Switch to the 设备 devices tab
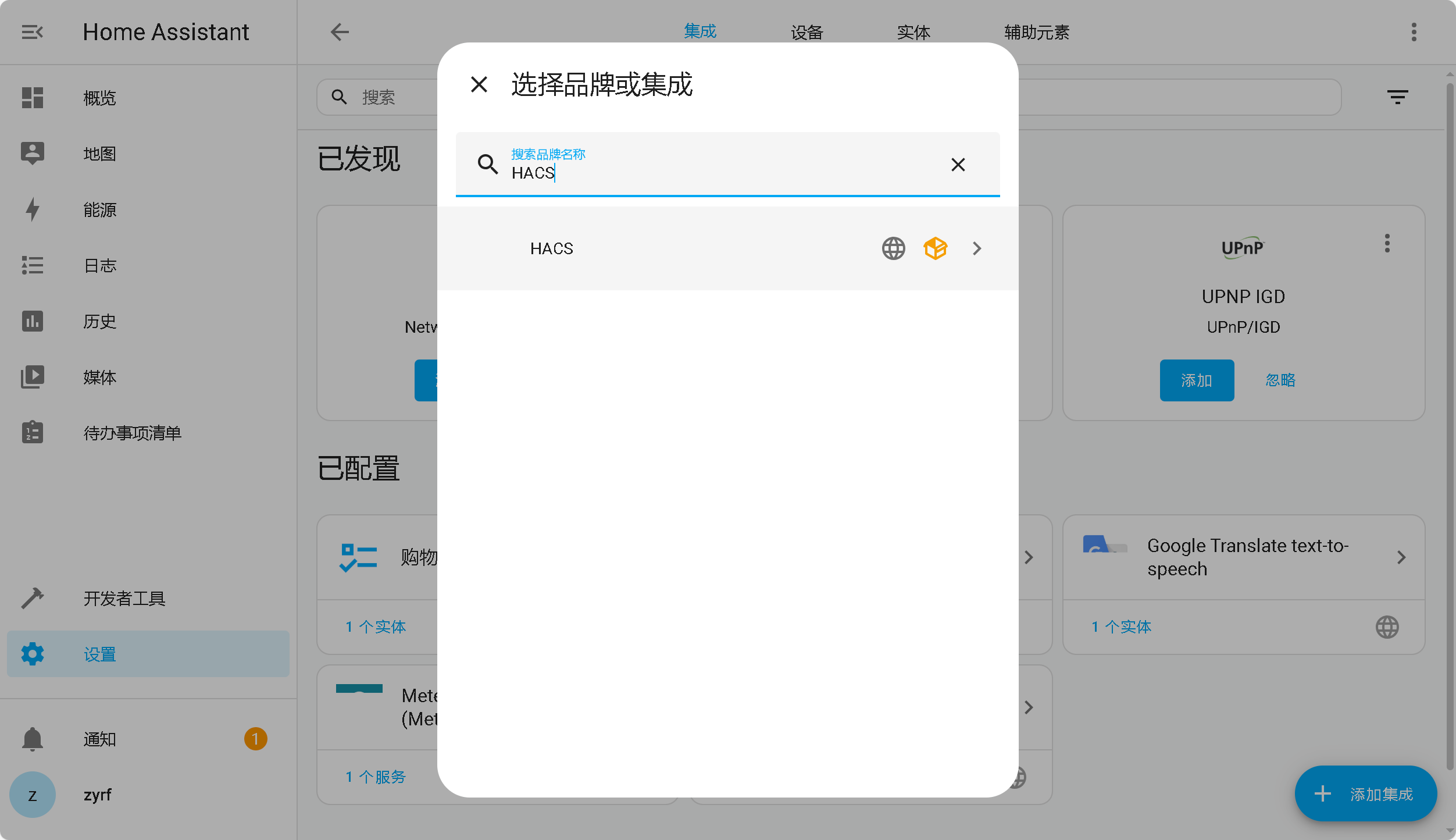 click(x=806, y=32)
